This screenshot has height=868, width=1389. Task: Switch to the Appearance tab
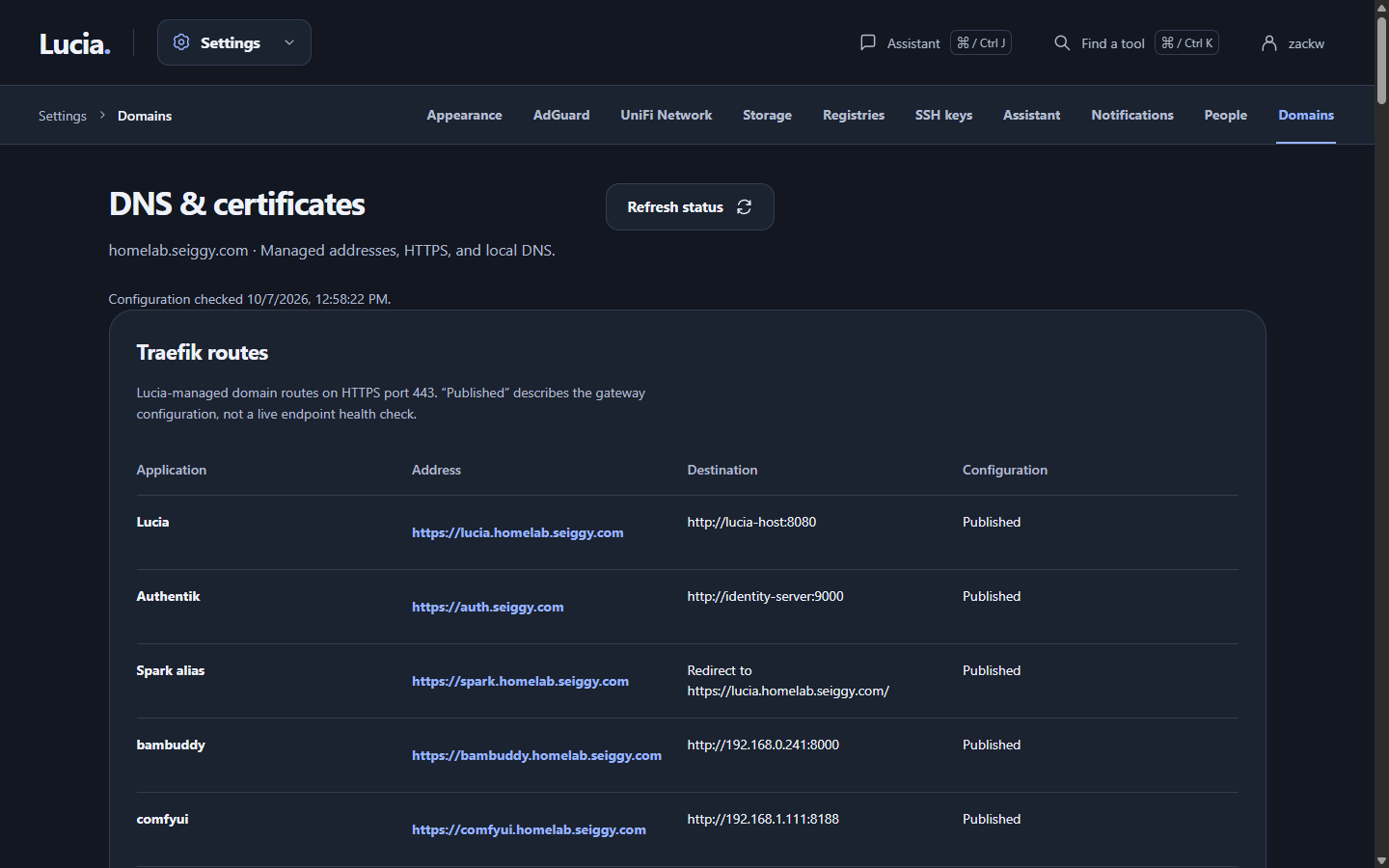coord(464,115)
